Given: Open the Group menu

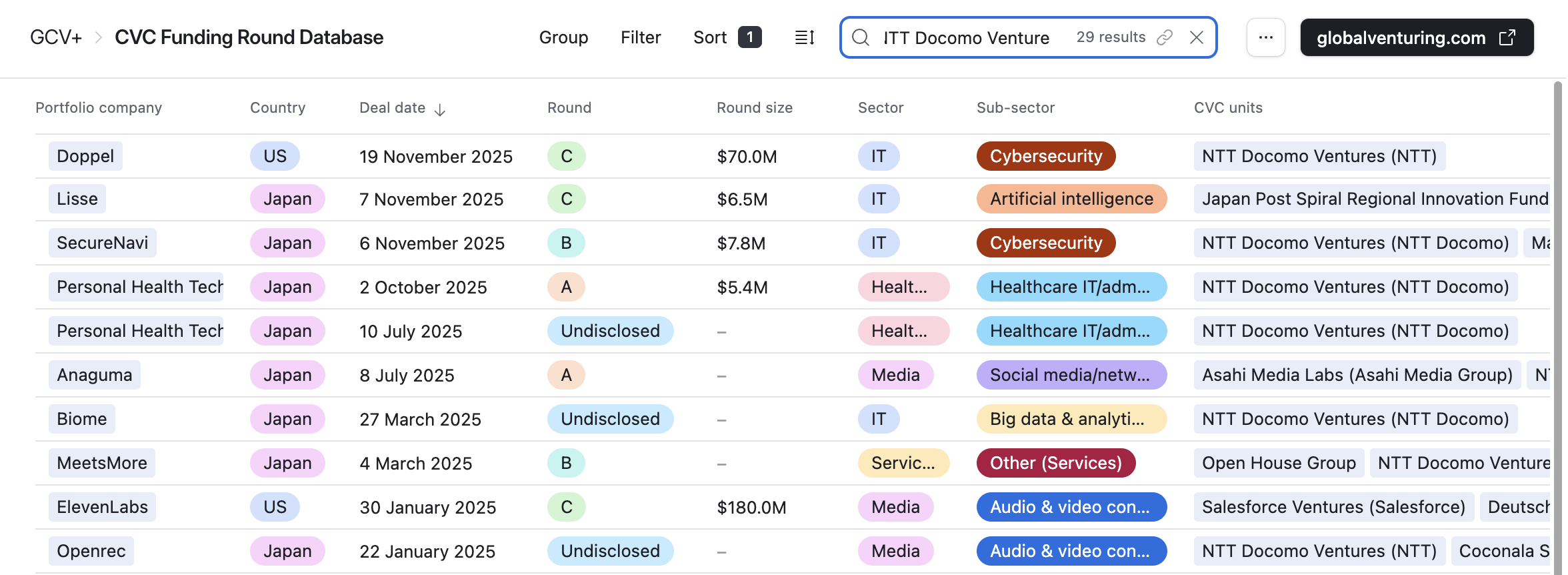Looking at the screenshot, I should click(x=563, y=37).
